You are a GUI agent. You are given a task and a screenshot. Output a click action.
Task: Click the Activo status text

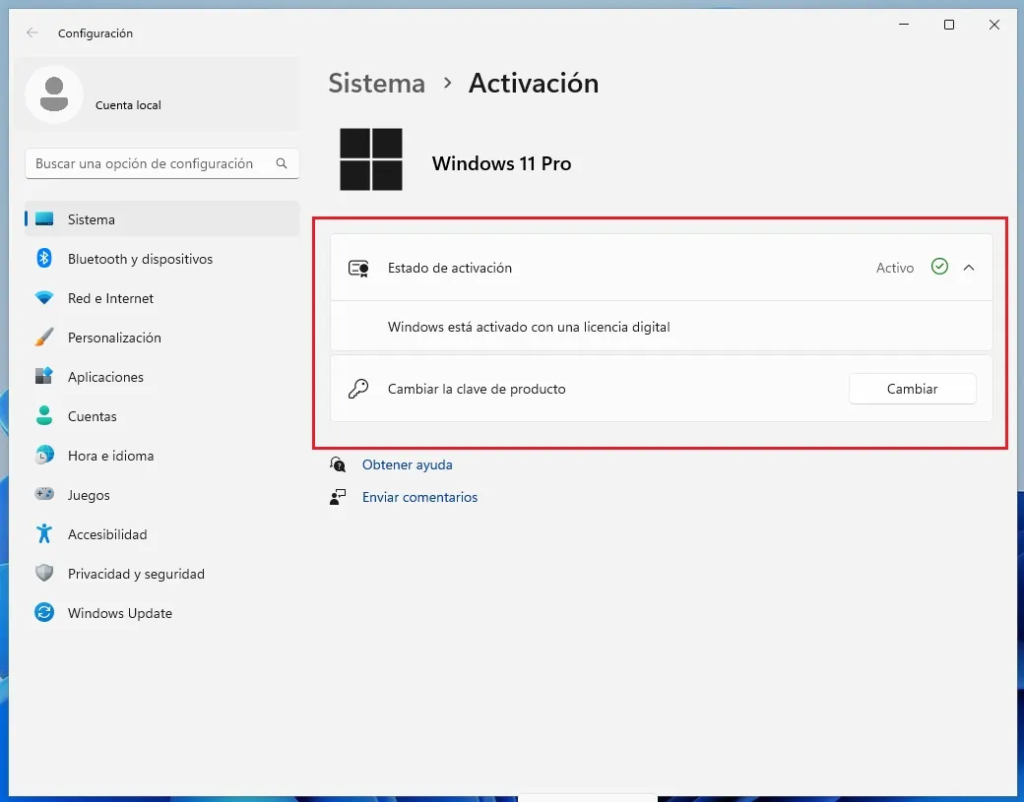(895, 268)
